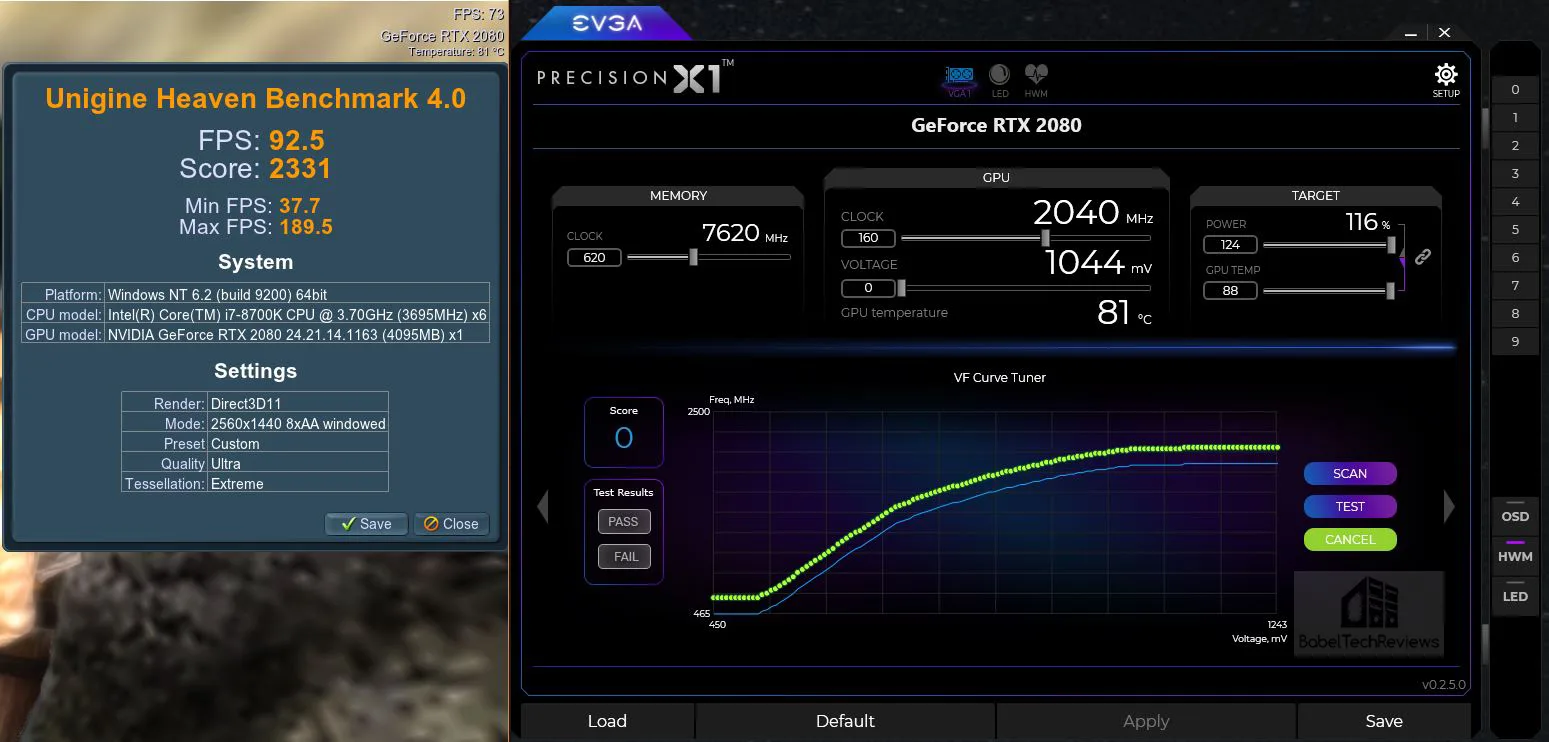
Task: Click the Apply button
Action: pyautogui.click(x=1146, y=721)
